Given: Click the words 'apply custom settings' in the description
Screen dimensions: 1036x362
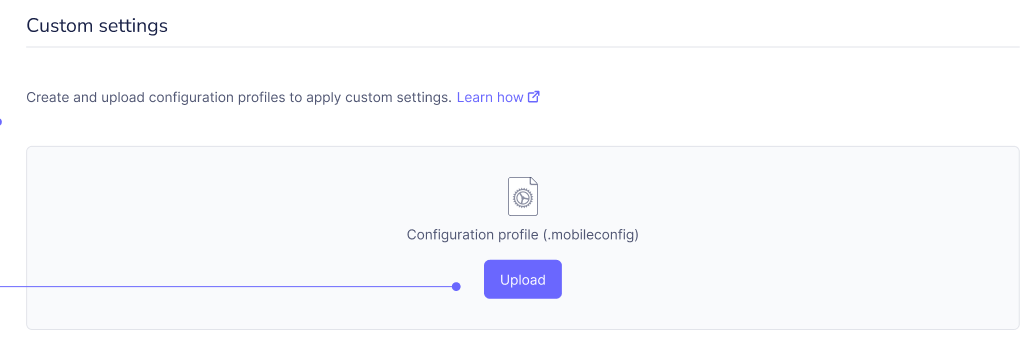Looking at the screenshot, I should tap(381, 98).
